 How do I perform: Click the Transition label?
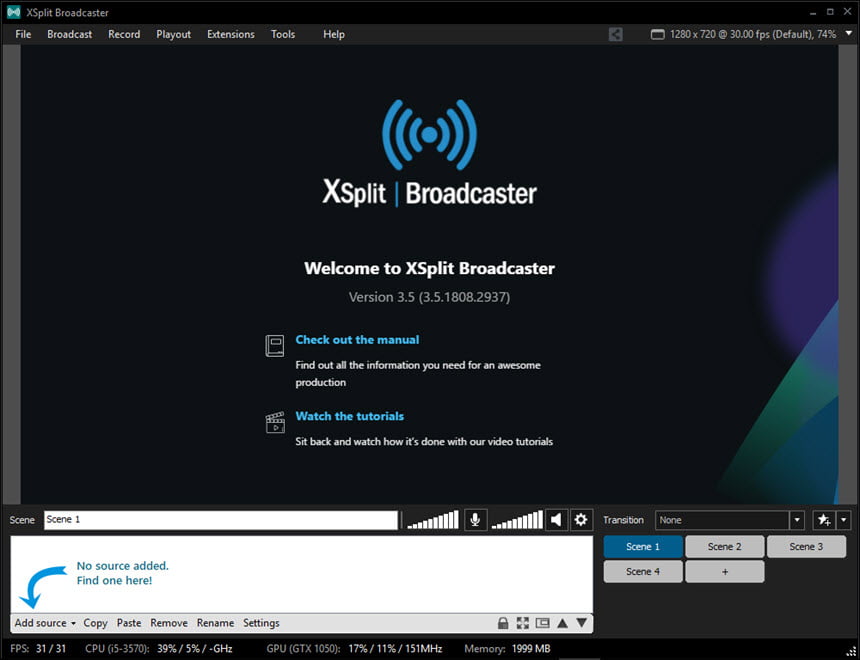click(624, 520)
